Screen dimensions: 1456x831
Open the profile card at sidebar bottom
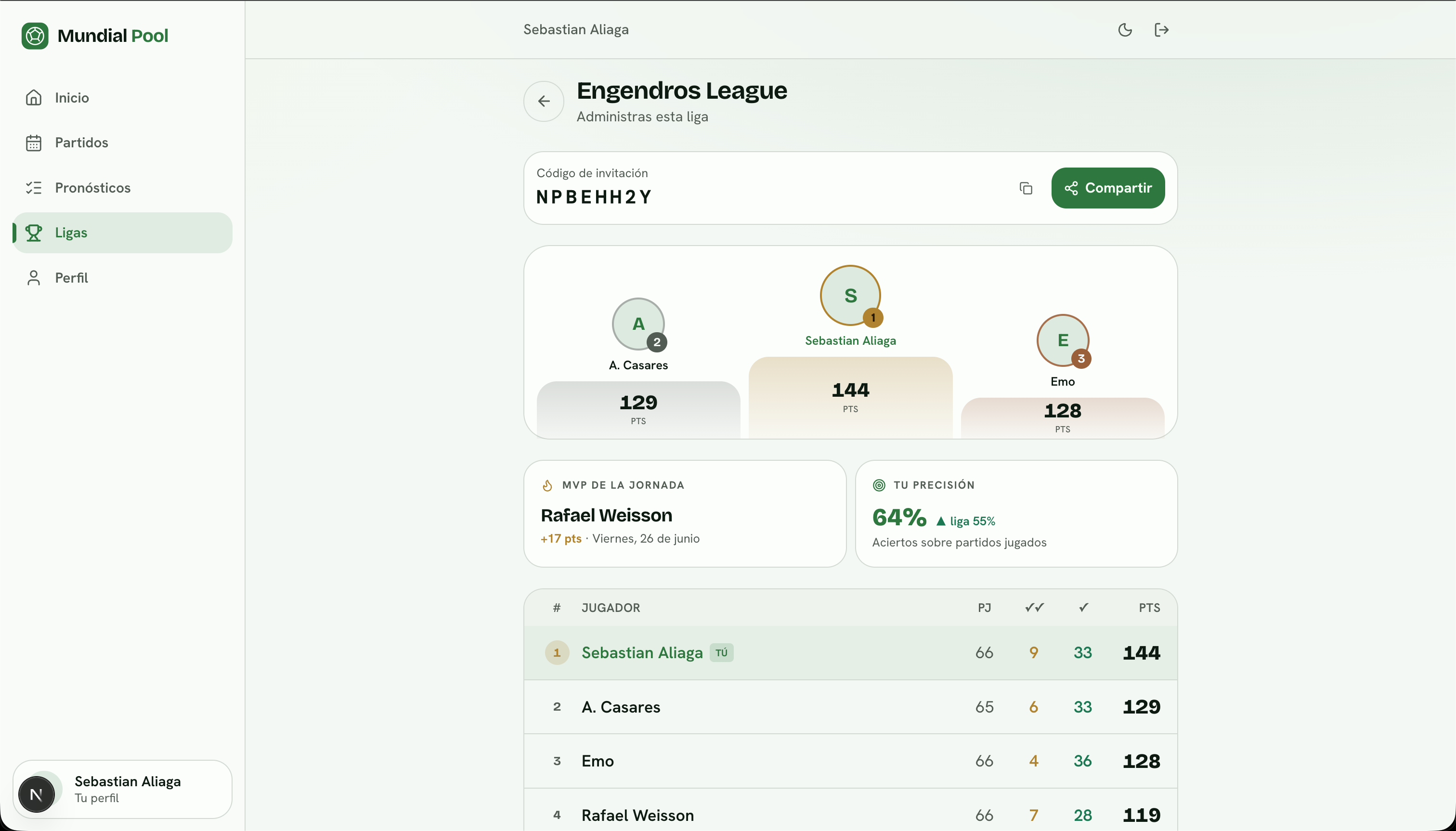[122, 789]
